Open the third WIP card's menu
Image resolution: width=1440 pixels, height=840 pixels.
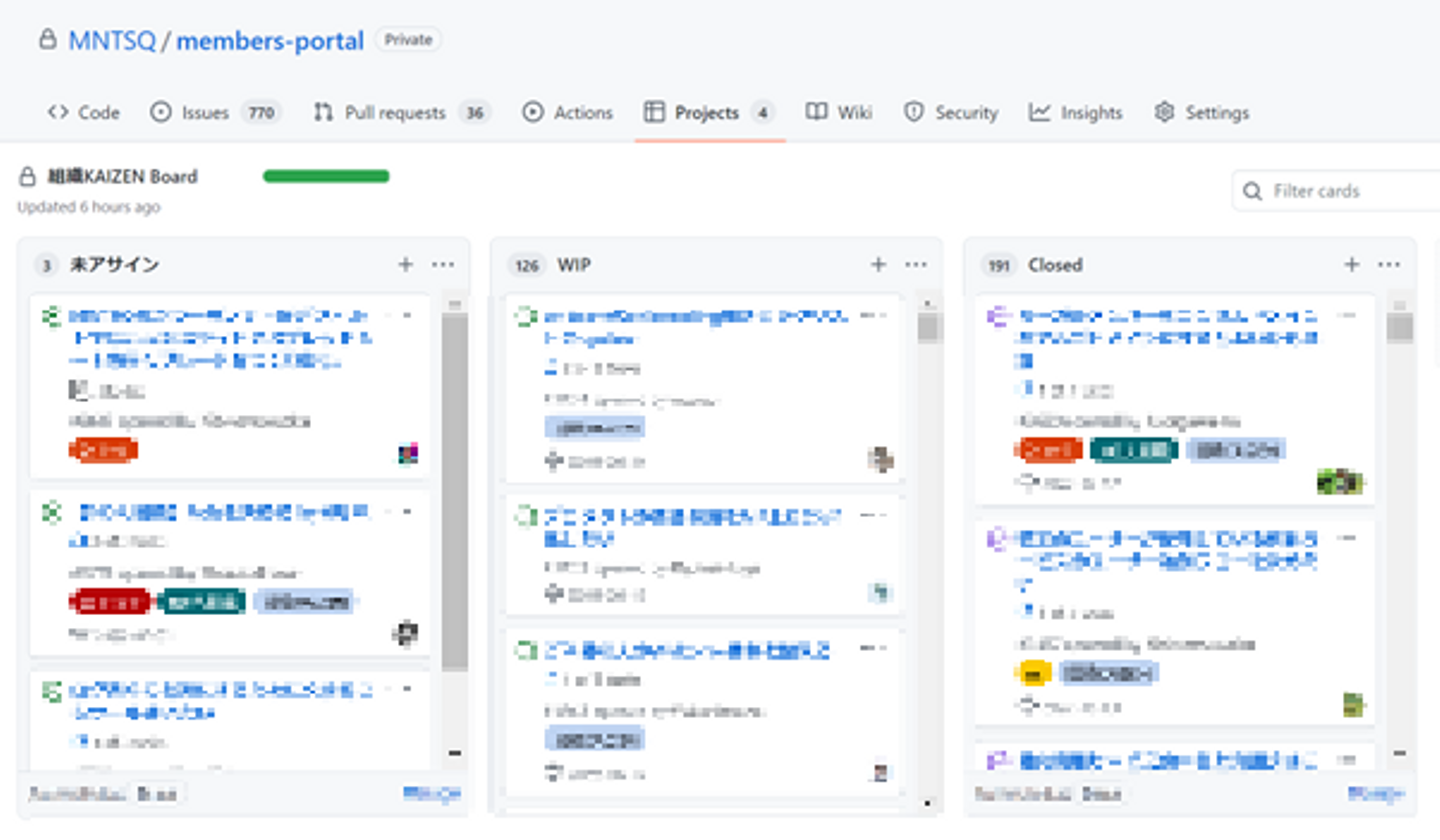(x=874, y=648)
